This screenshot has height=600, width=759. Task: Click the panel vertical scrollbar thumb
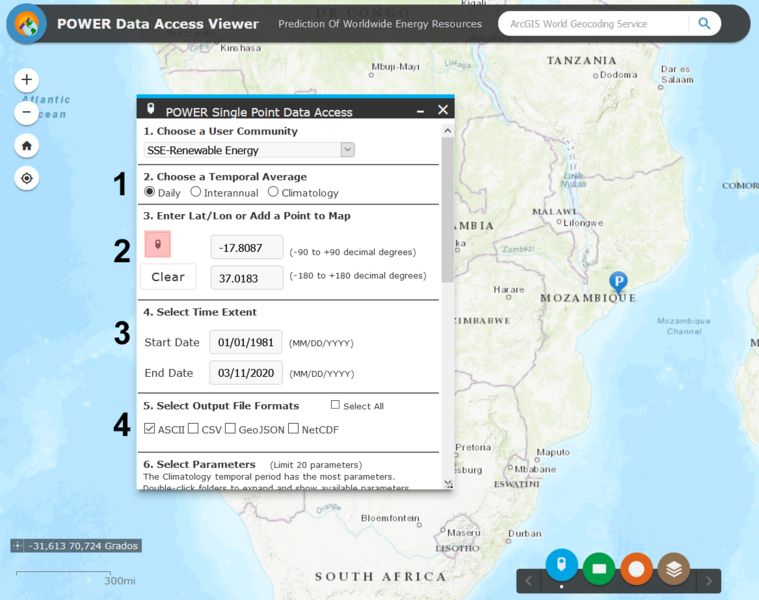coord(448,210)
